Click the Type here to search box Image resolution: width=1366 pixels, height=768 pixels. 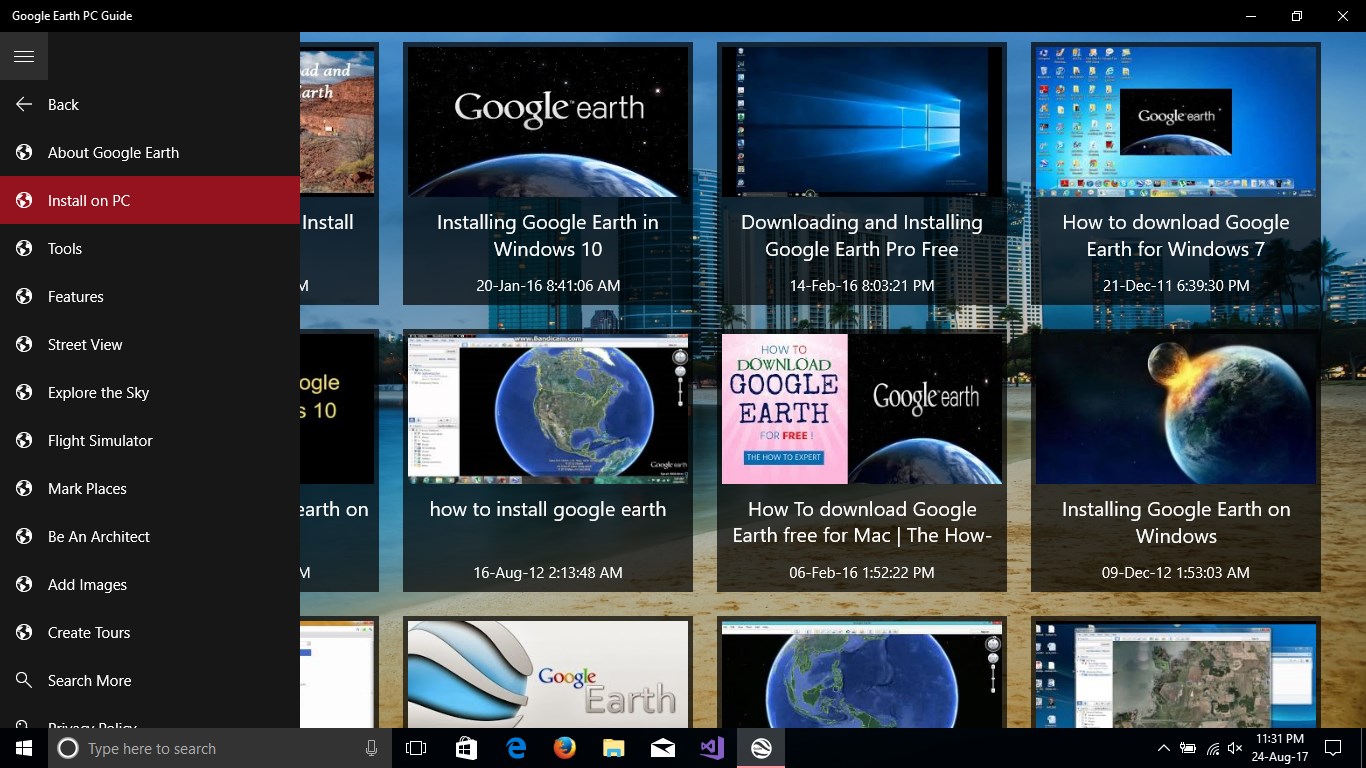[x=220, y=748]
